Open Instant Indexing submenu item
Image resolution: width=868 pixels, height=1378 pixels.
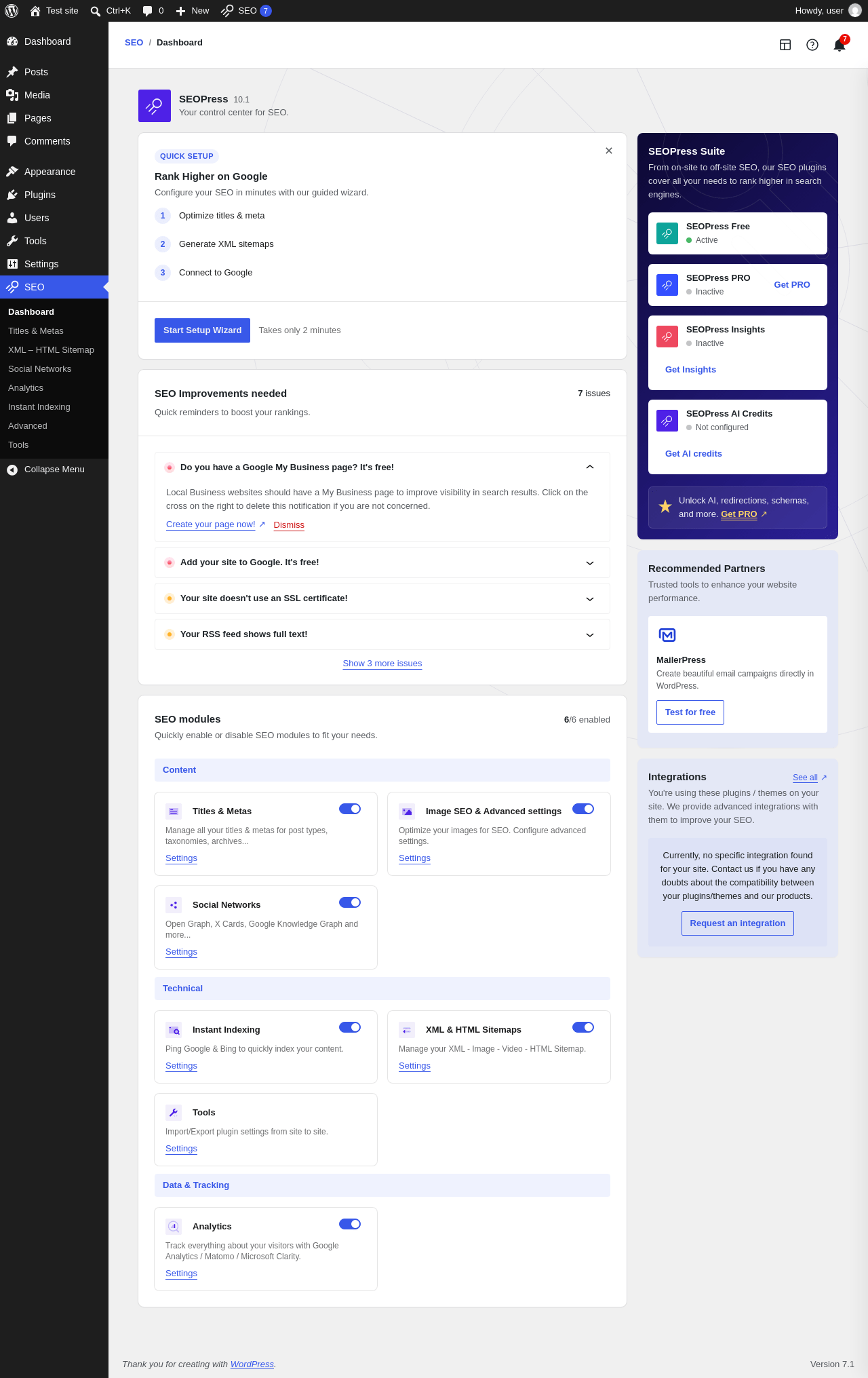[39, 407]
